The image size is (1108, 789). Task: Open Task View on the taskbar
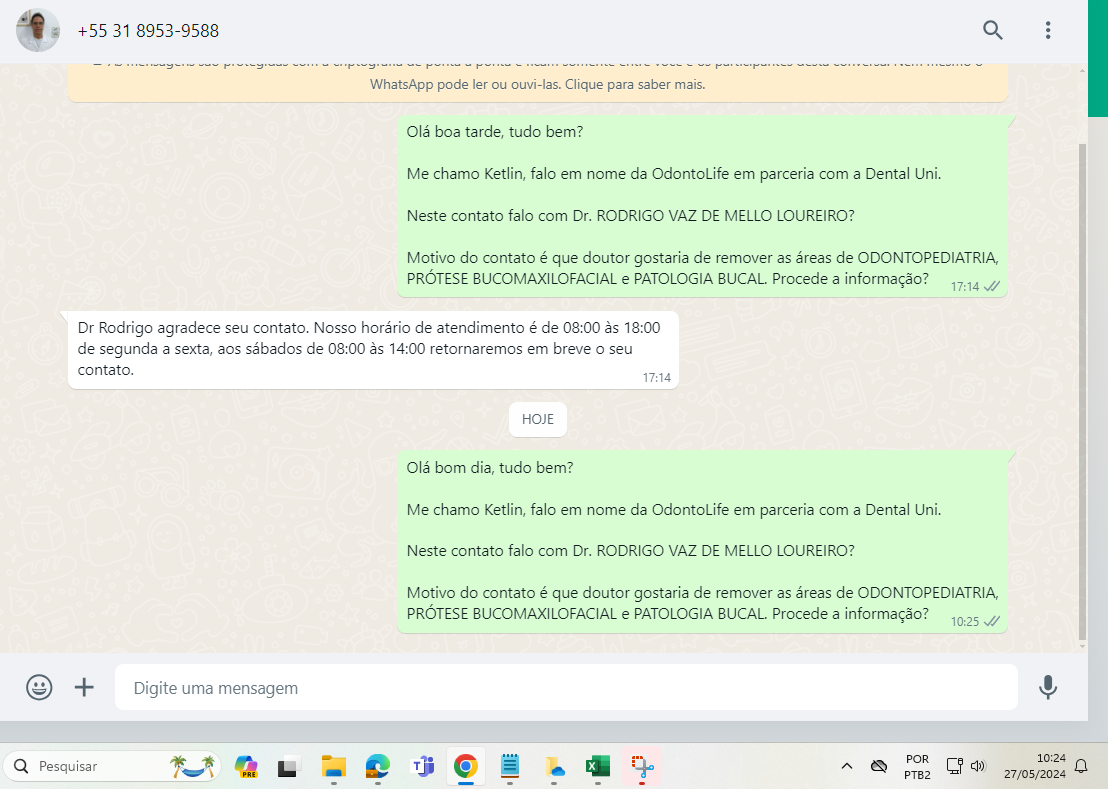(x=288, y=766)
